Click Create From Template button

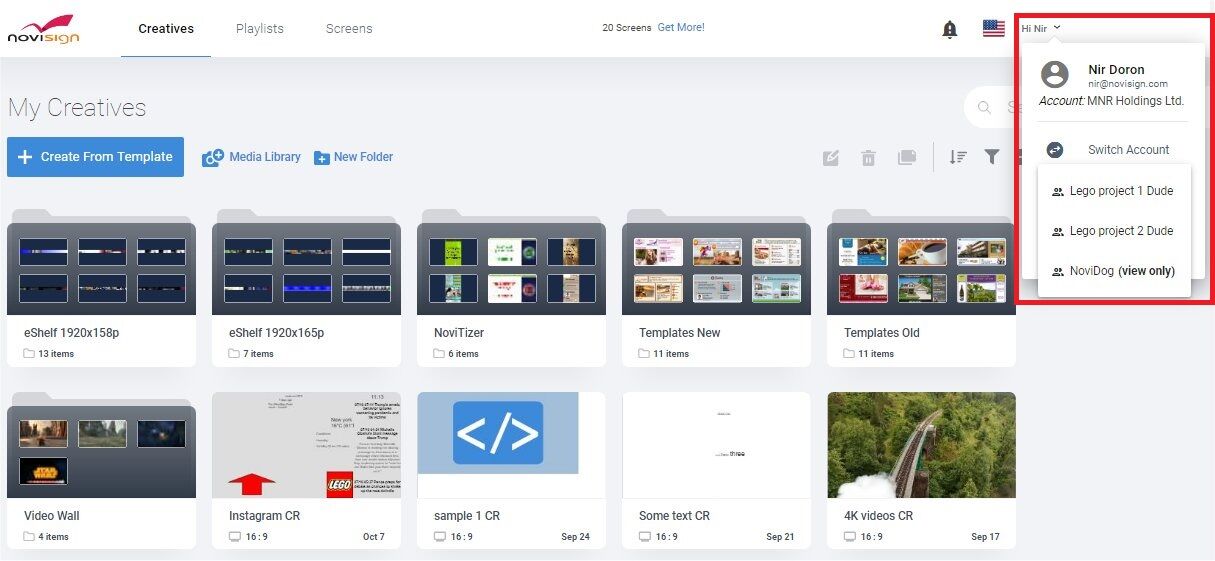pos(95,157)
